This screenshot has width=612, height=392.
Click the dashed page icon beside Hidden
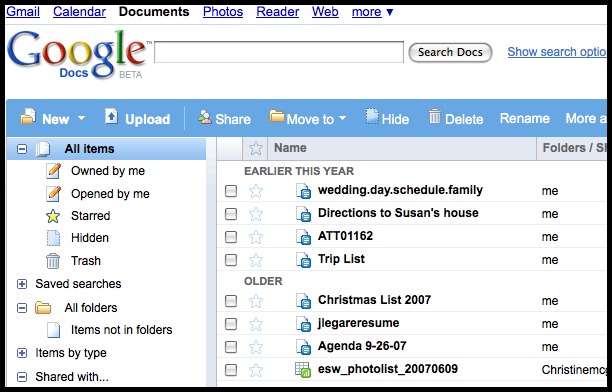(53, 238)
